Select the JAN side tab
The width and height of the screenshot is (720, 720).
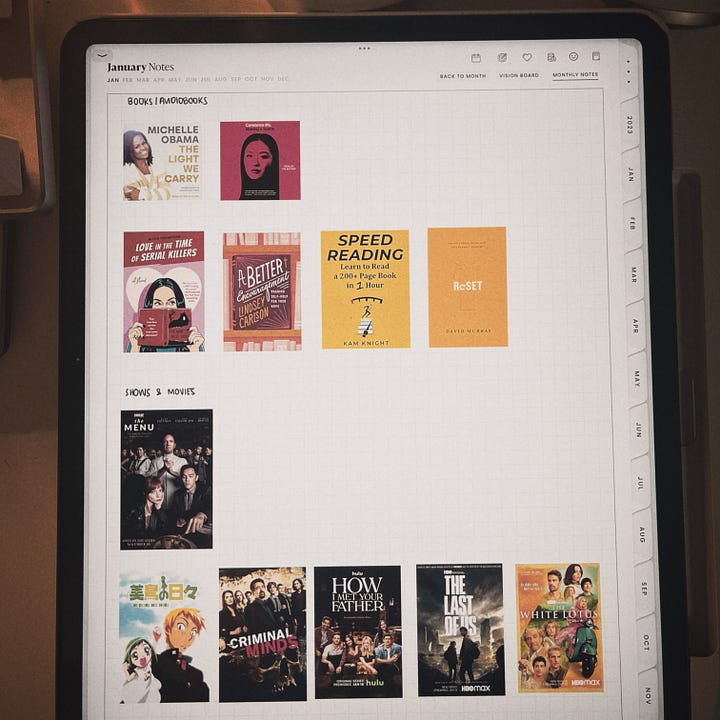click(631, 174)
